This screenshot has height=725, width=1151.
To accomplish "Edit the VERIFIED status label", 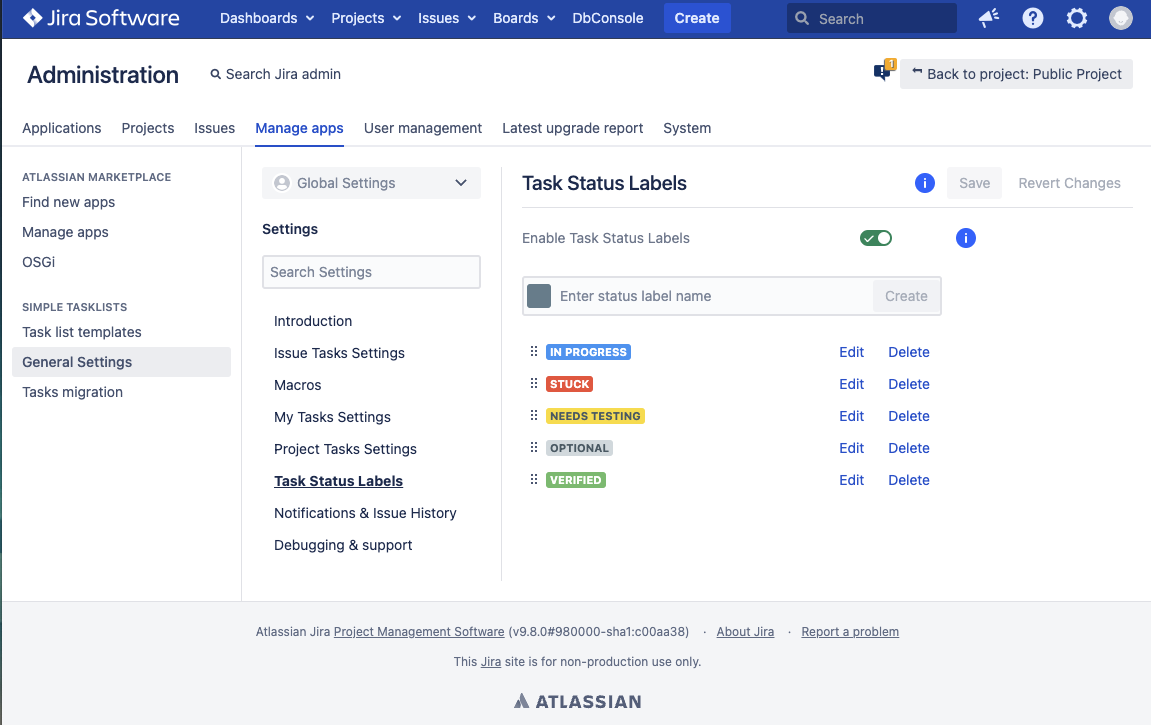I will click(x=851, y=480).
